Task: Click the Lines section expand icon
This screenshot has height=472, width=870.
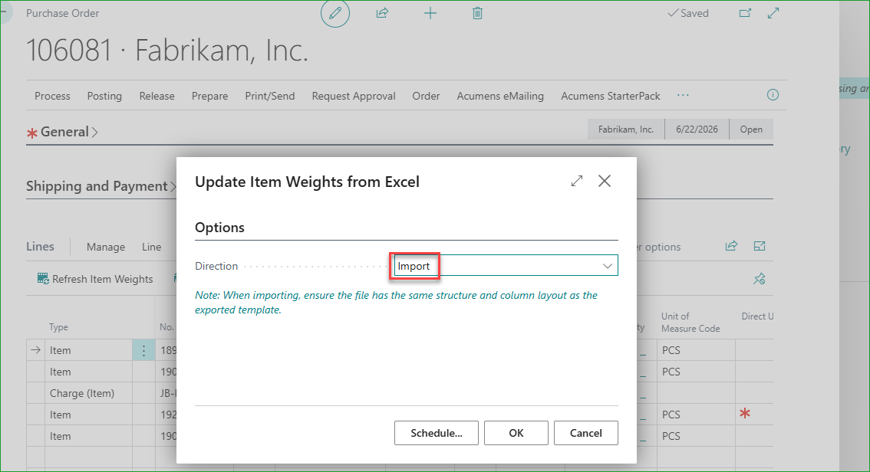Action: point(759,246)
